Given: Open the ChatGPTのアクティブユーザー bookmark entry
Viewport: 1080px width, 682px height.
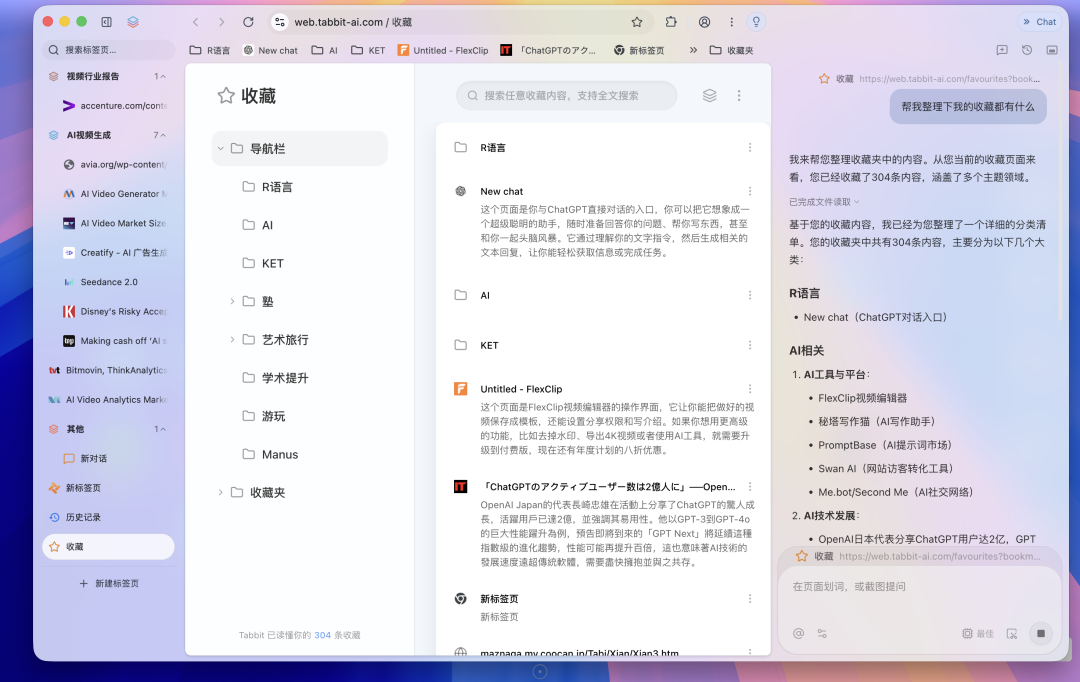Looking at the screenshot, I should coord(609,486).
